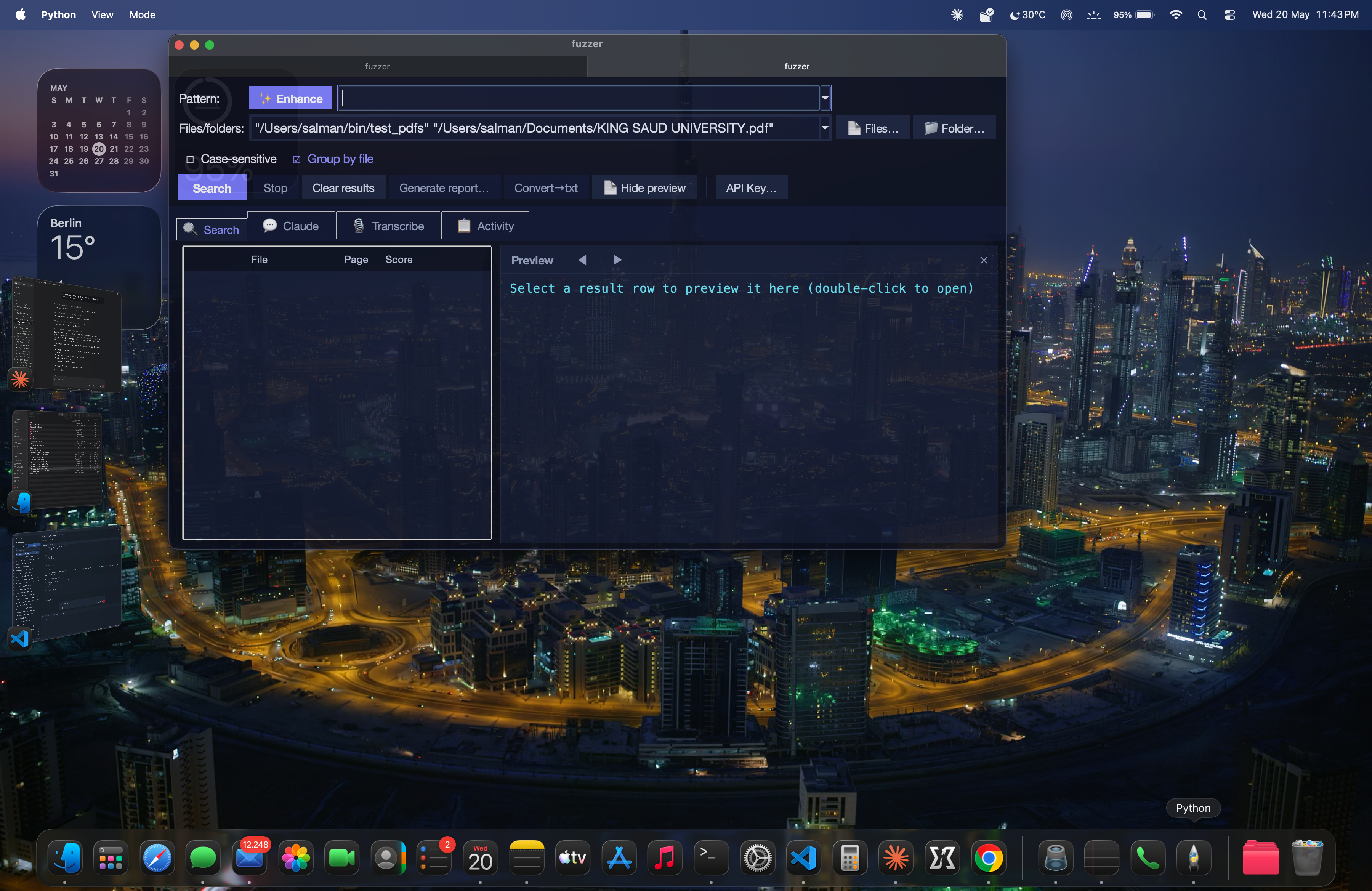1372x891 pixels.
Task: Switch to the Claude tab
Action: tap(291, 226)
